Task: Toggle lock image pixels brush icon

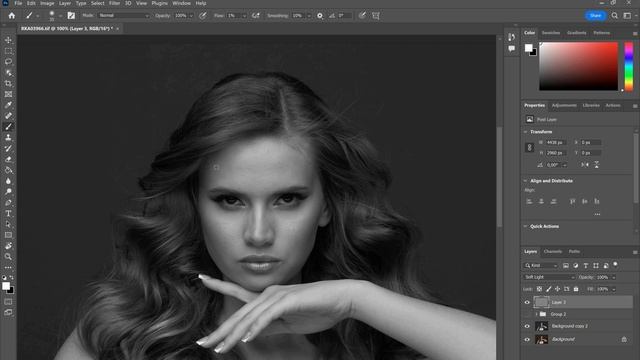Action: tap(549, 289)
